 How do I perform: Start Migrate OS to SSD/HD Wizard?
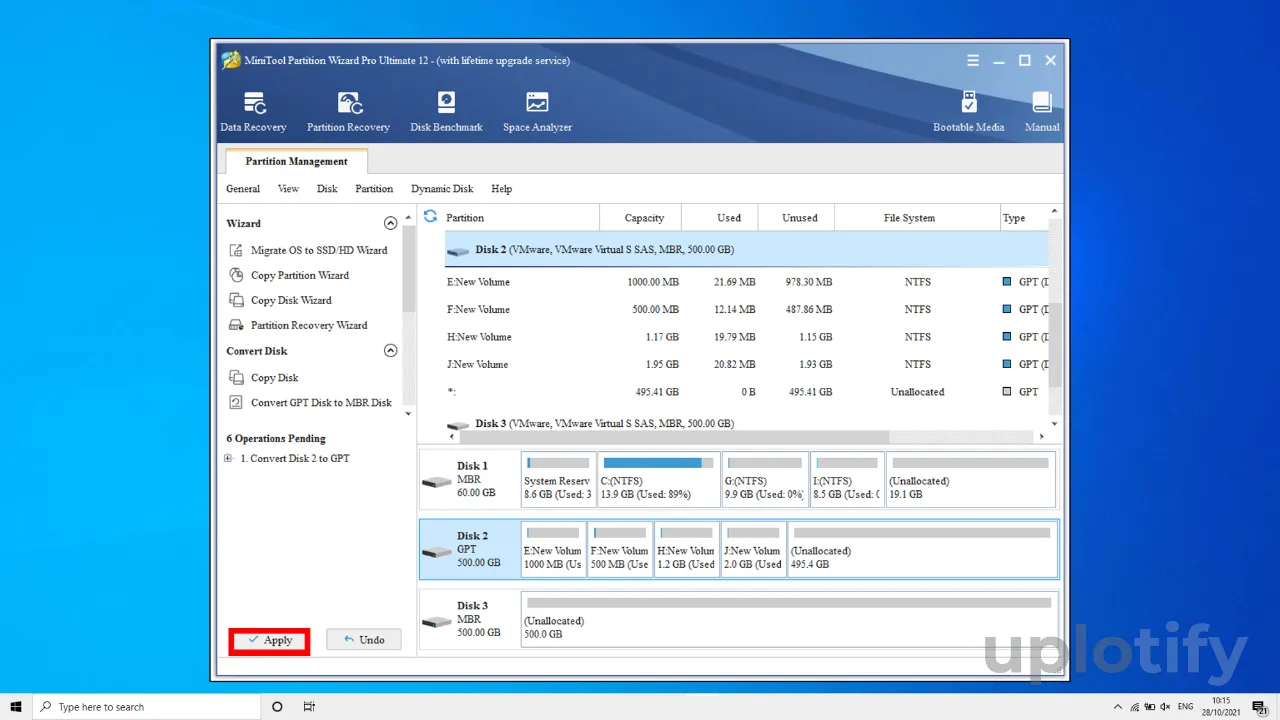pos(318,251)
